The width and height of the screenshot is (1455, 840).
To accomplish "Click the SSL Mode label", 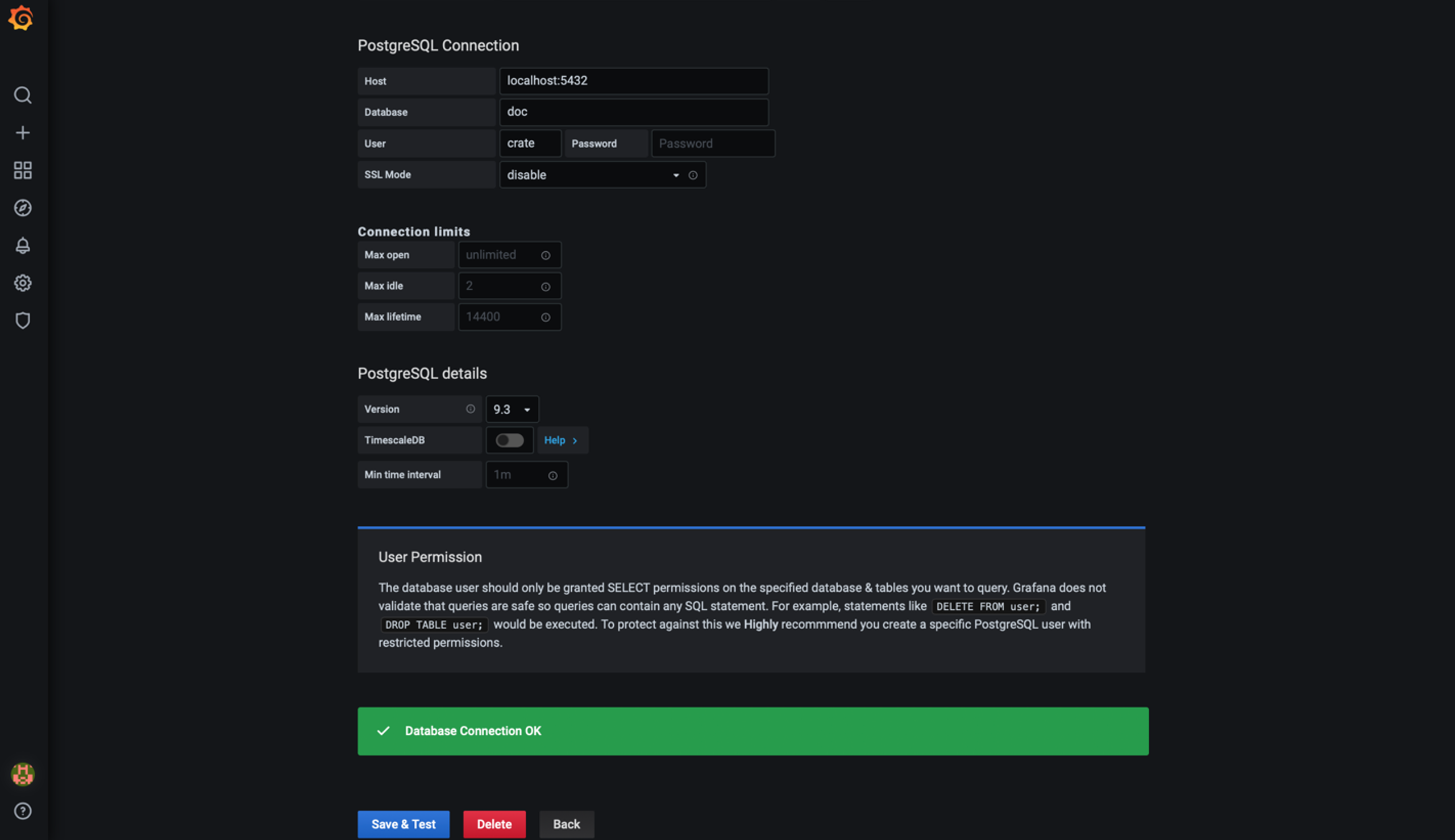I will (x=387, y=174).
